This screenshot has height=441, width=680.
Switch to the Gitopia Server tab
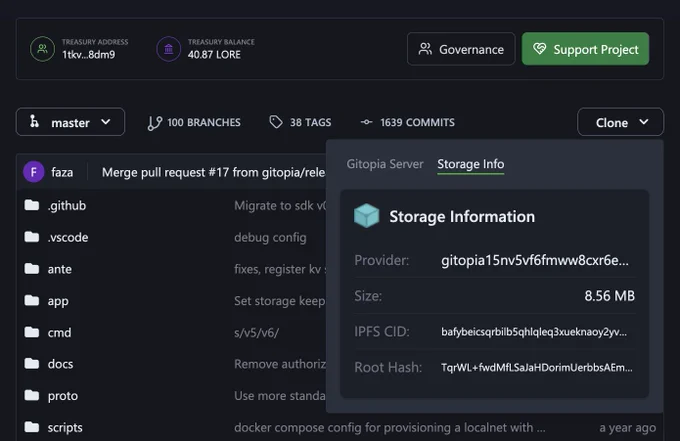point(385,164)
